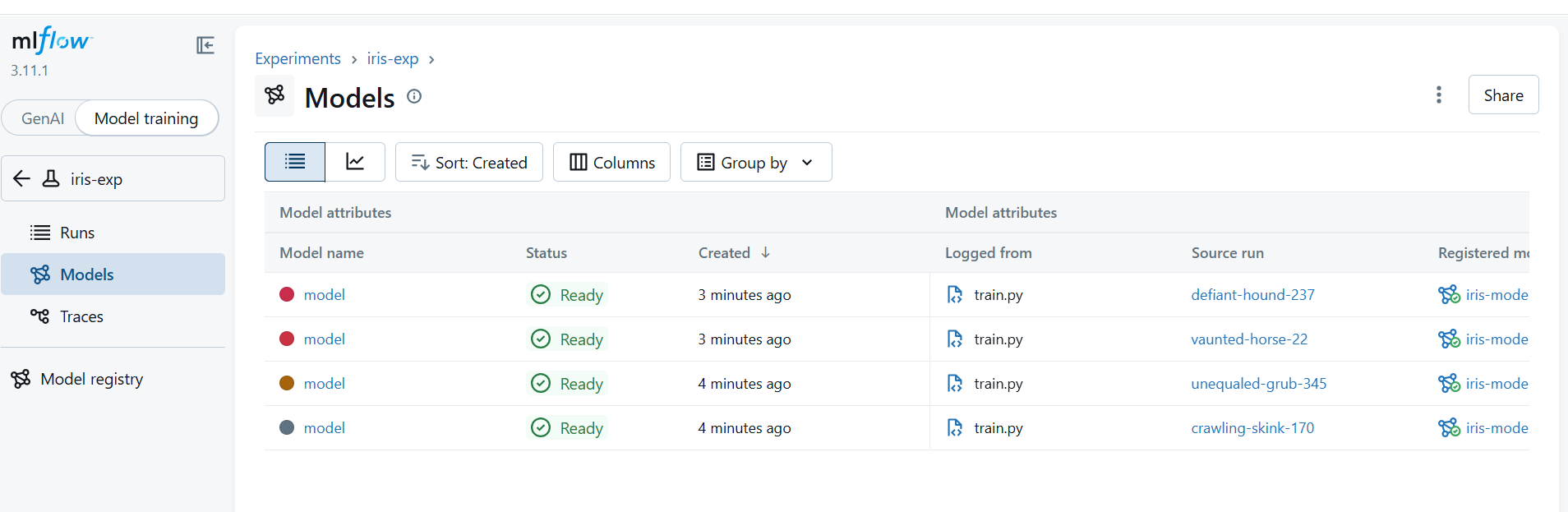Open source run unequaled-grub-345

(1259, 383)
